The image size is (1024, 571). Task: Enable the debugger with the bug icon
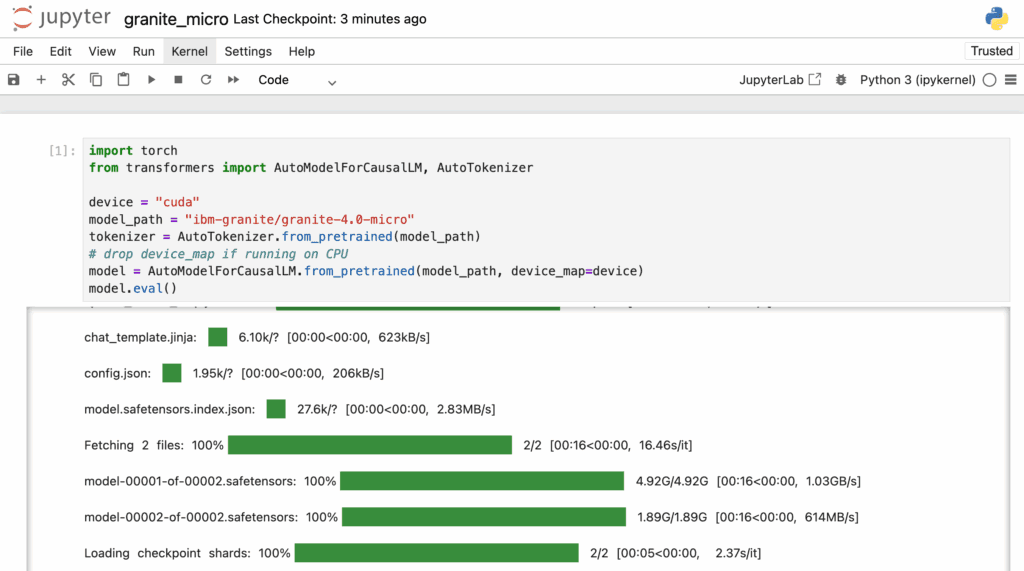tap(841, 80)
